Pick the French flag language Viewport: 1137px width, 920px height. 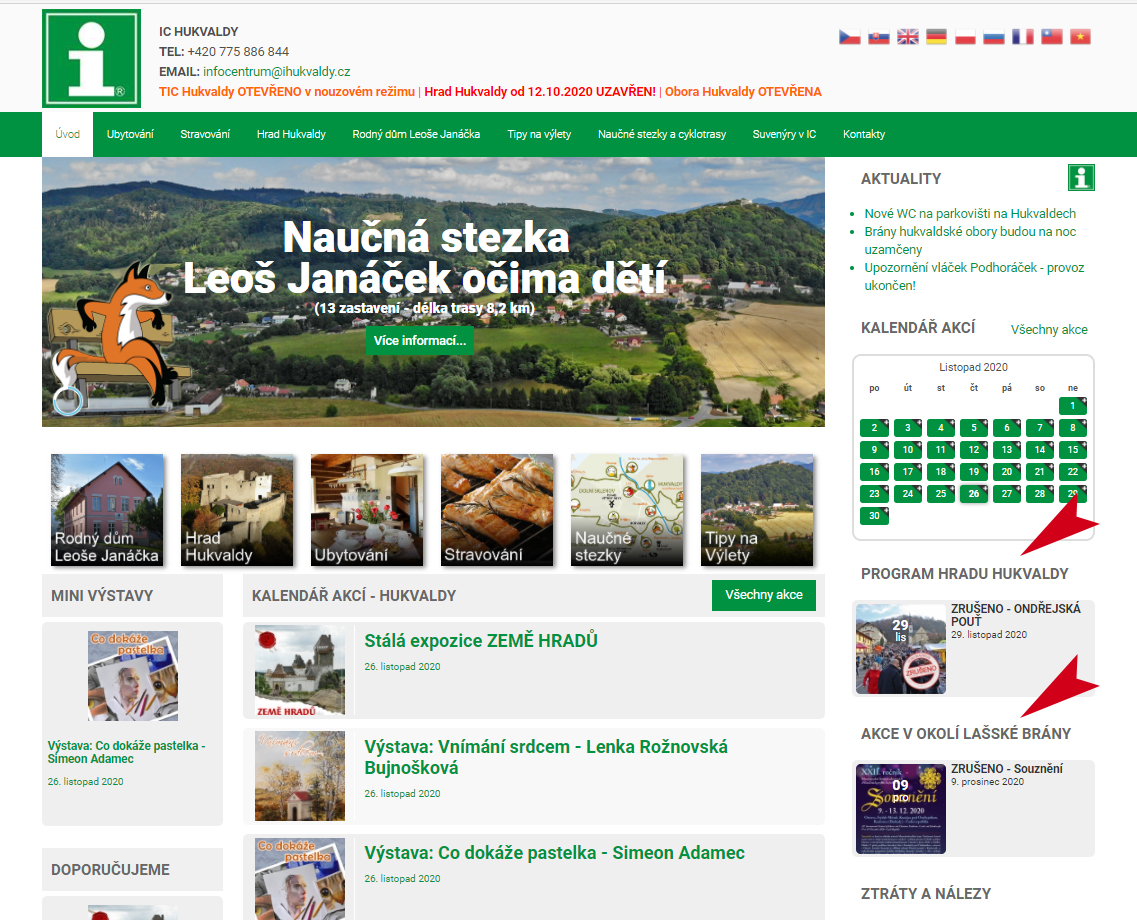1022,36
